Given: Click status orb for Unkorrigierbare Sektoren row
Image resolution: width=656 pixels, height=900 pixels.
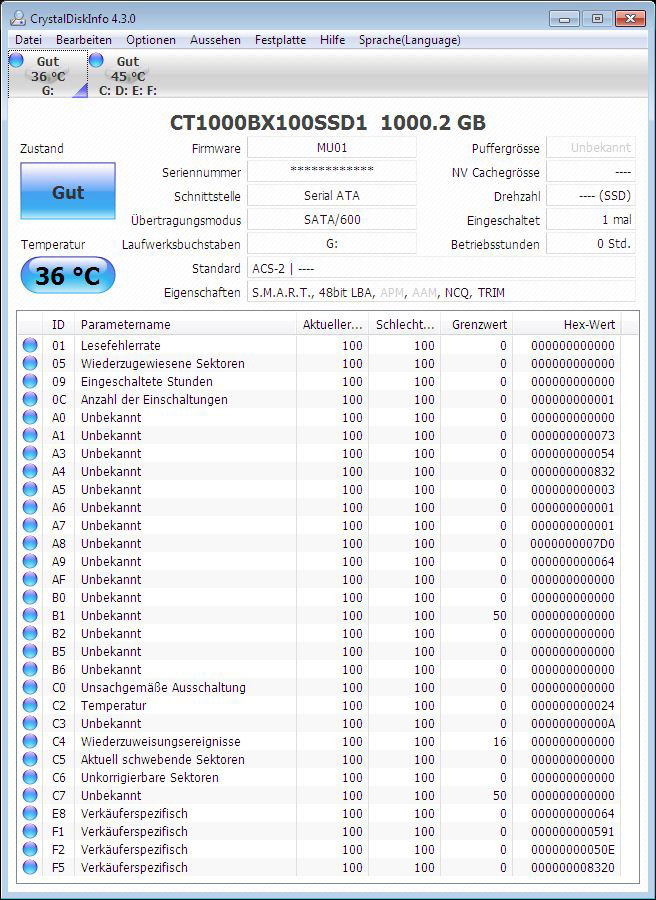Looking at the screenshot, I should pos(30,778).
